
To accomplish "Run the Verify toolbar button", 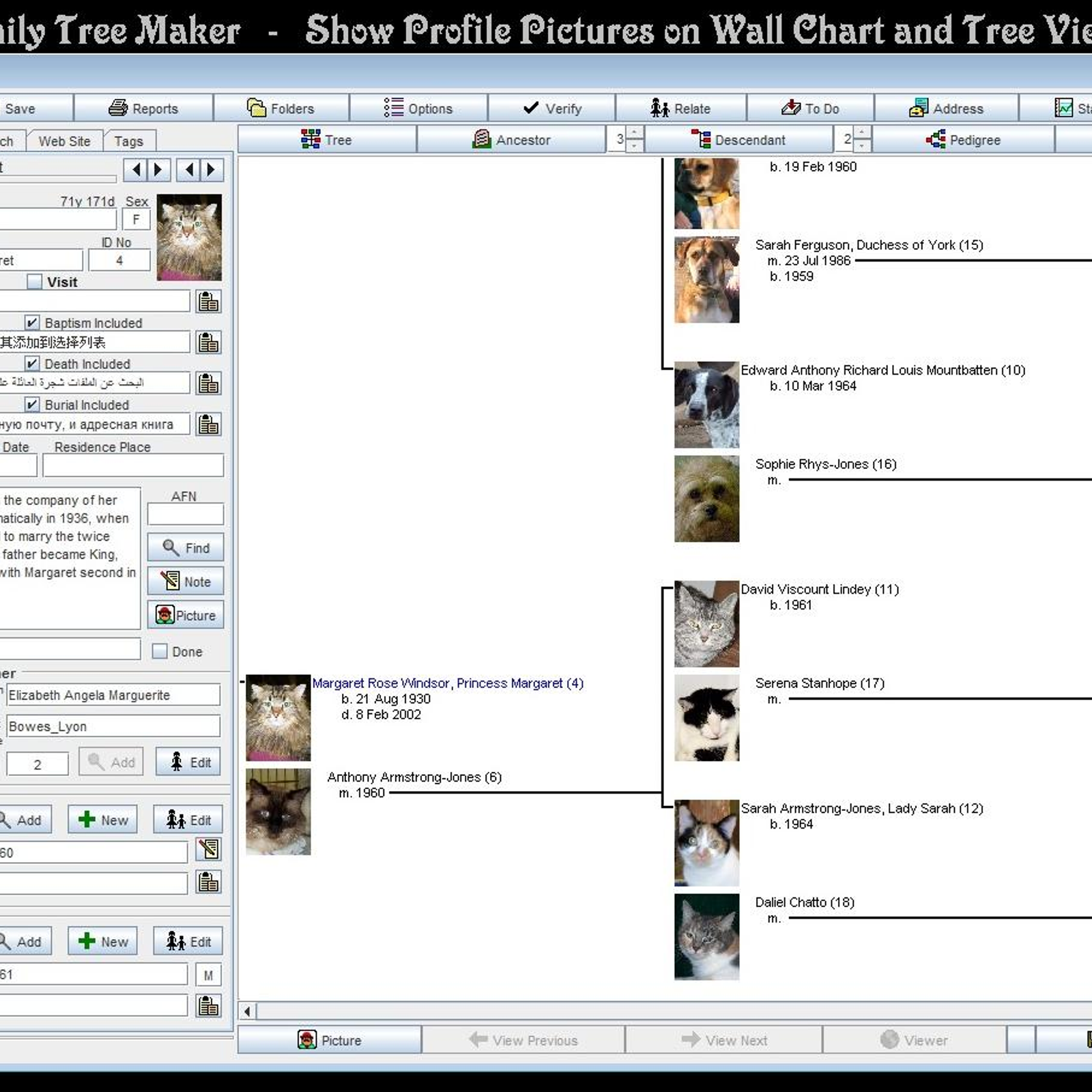I will point(551,108).
